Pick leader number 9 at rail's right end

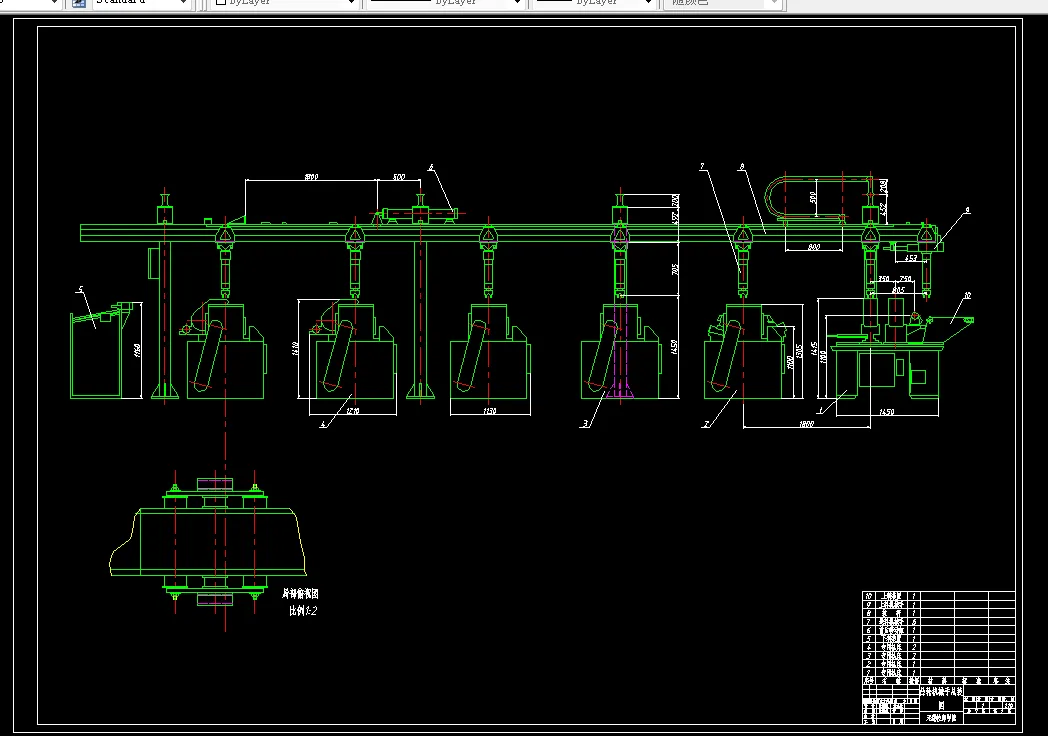pyautogui.click(x=966, y=210)
